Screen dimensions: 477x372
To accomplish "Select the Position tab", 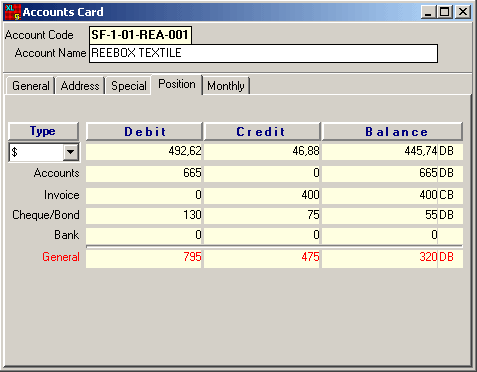I will click(x=177, y=85).
